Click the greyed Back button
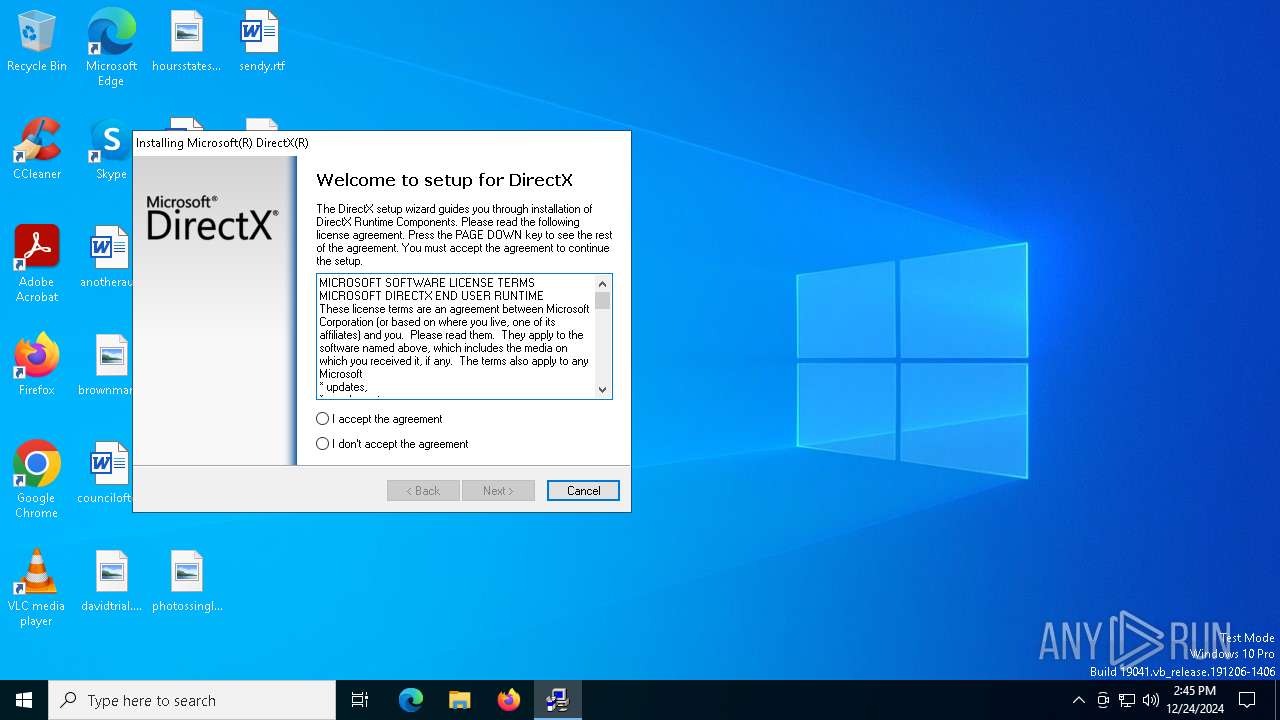This screenshot has width=1280, height=720. 423,491
